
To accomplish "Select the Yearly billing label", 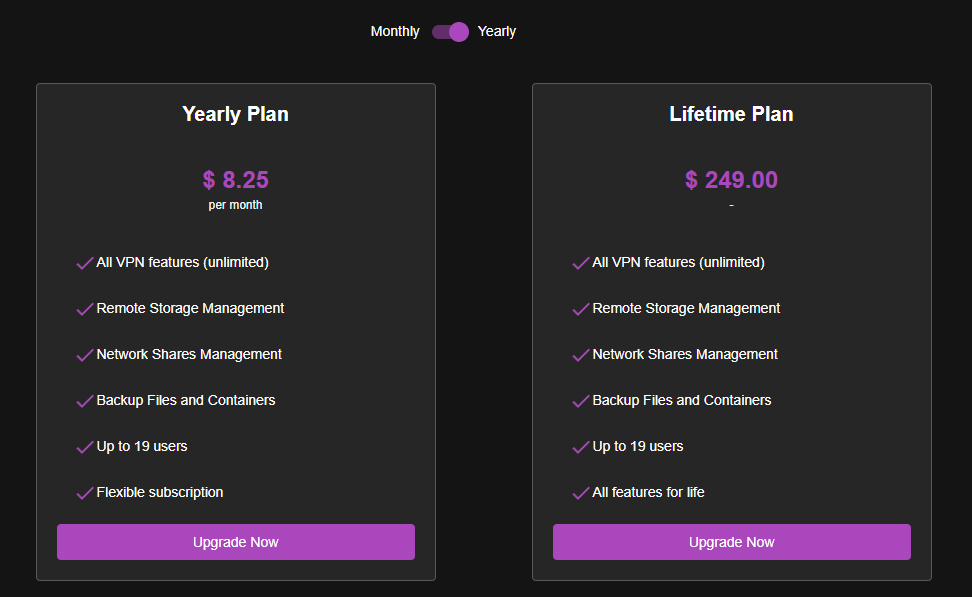I will 497,32.
